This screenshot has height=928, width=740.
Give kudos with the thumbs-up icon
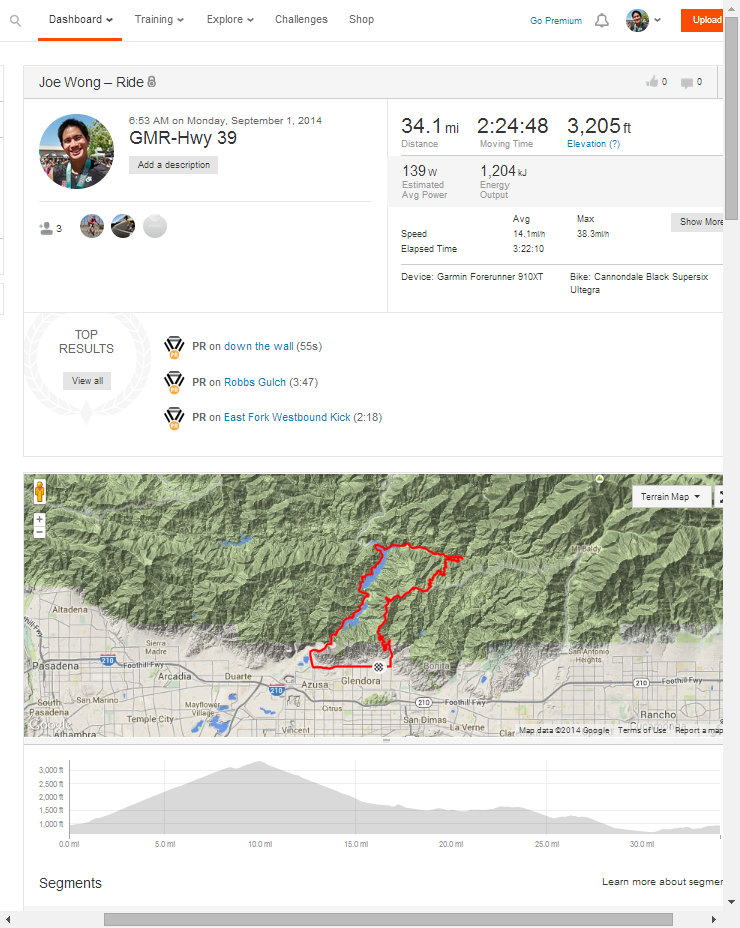click(652, 82)
